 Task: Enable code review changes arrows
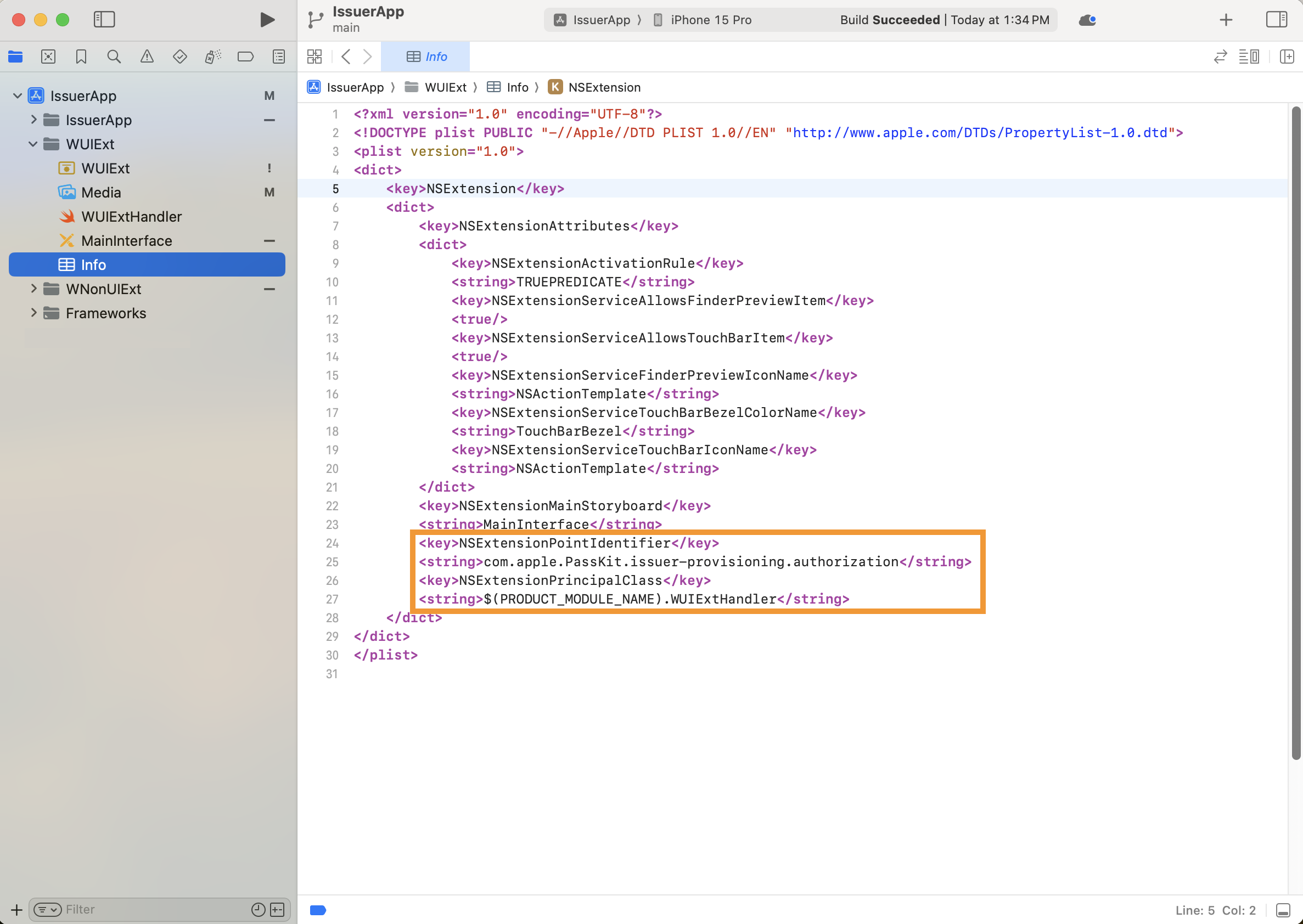1220,57
